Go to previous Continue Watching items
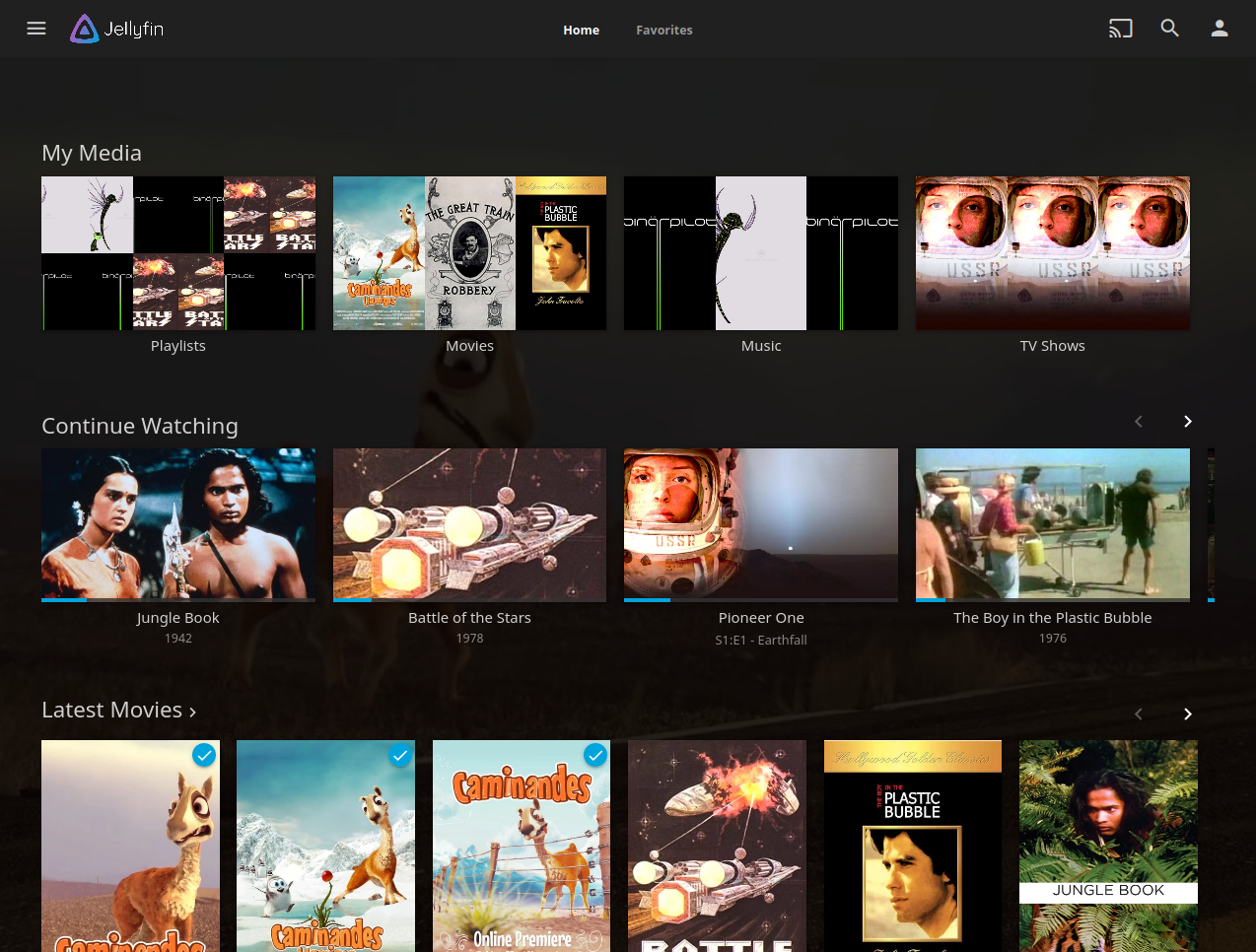Viewport: 1256px width, 952px height. coord(1139,422)
